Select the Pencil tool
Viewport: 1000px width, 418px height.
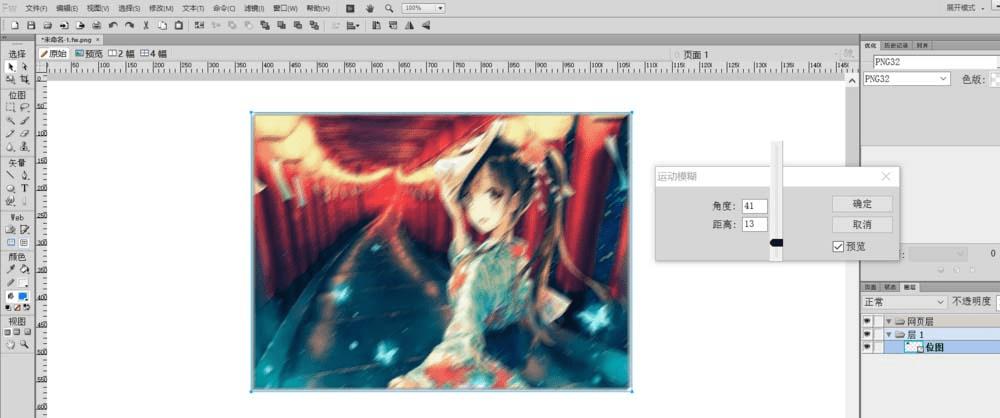tap(10, 133)
